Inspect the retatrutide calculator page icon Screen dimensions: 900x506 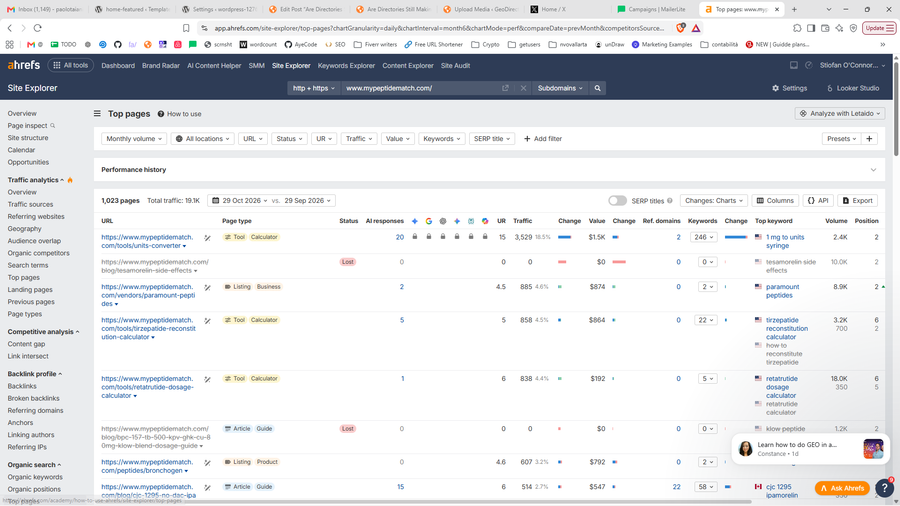click(x=207, y=380)
